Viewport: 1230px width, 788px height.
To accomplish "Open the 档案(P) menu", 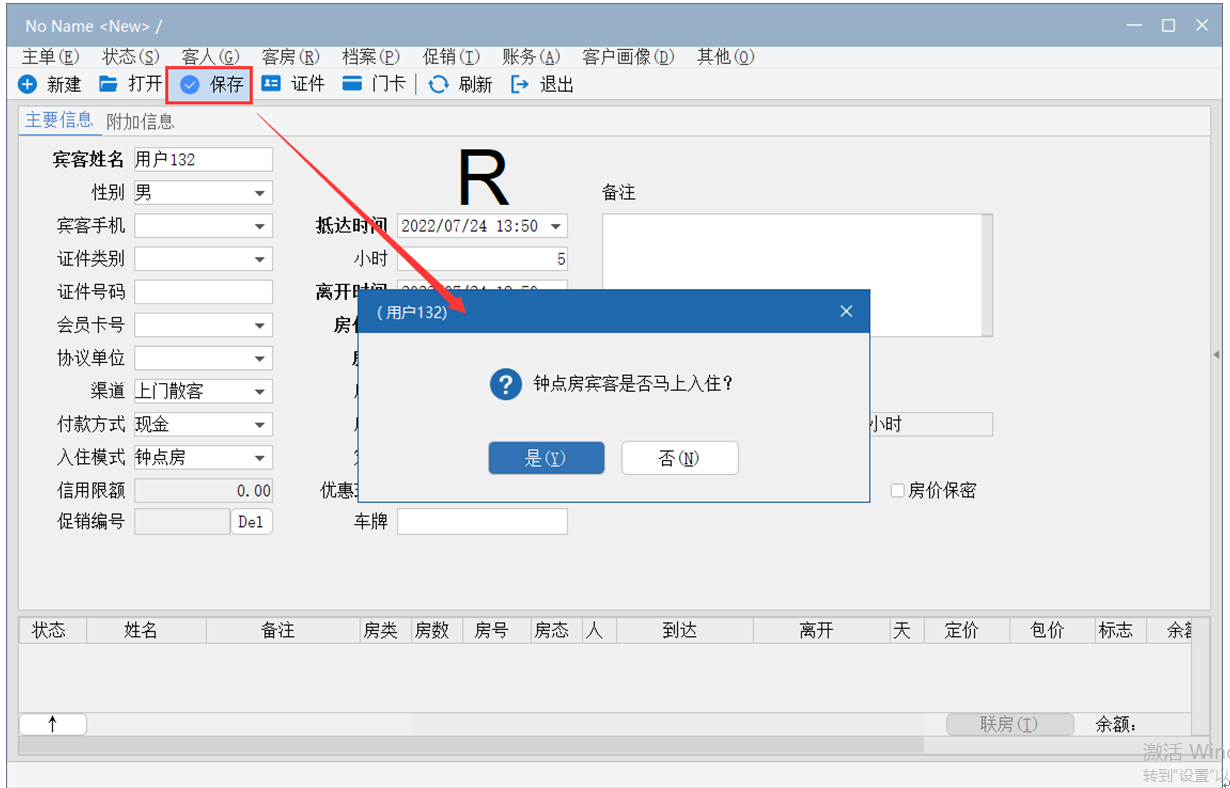I will click(371, 57).
